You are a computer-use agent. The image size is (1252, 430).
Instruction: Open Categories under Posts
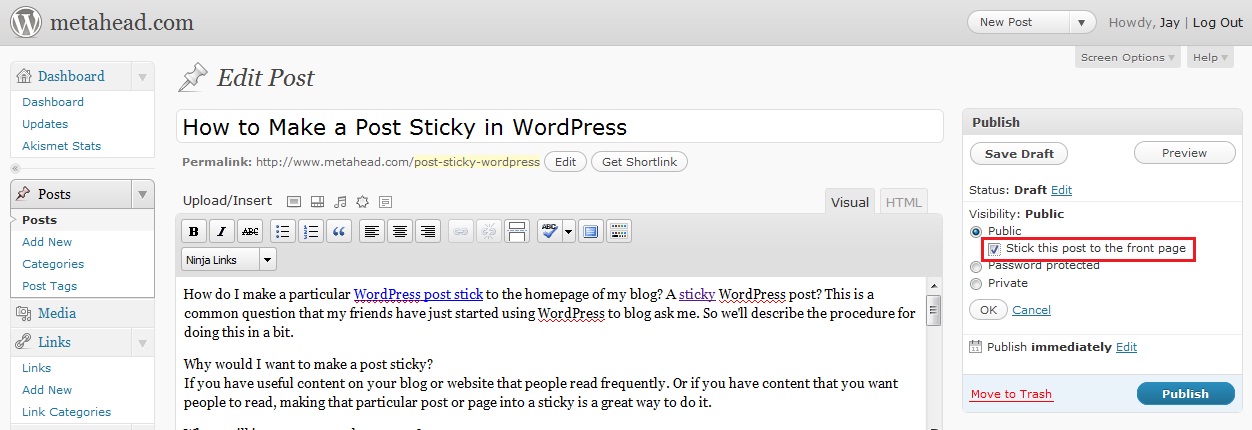53,264
